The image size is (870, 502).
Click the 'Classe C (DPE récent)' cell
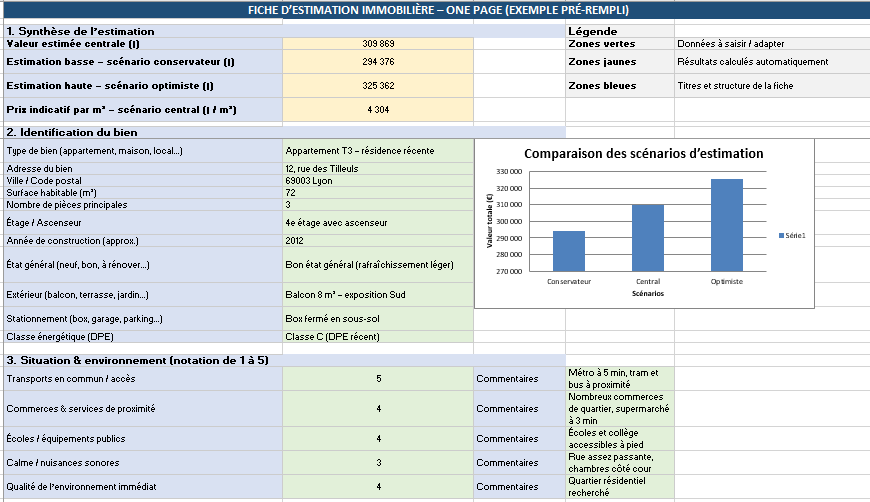click(378, 337)
